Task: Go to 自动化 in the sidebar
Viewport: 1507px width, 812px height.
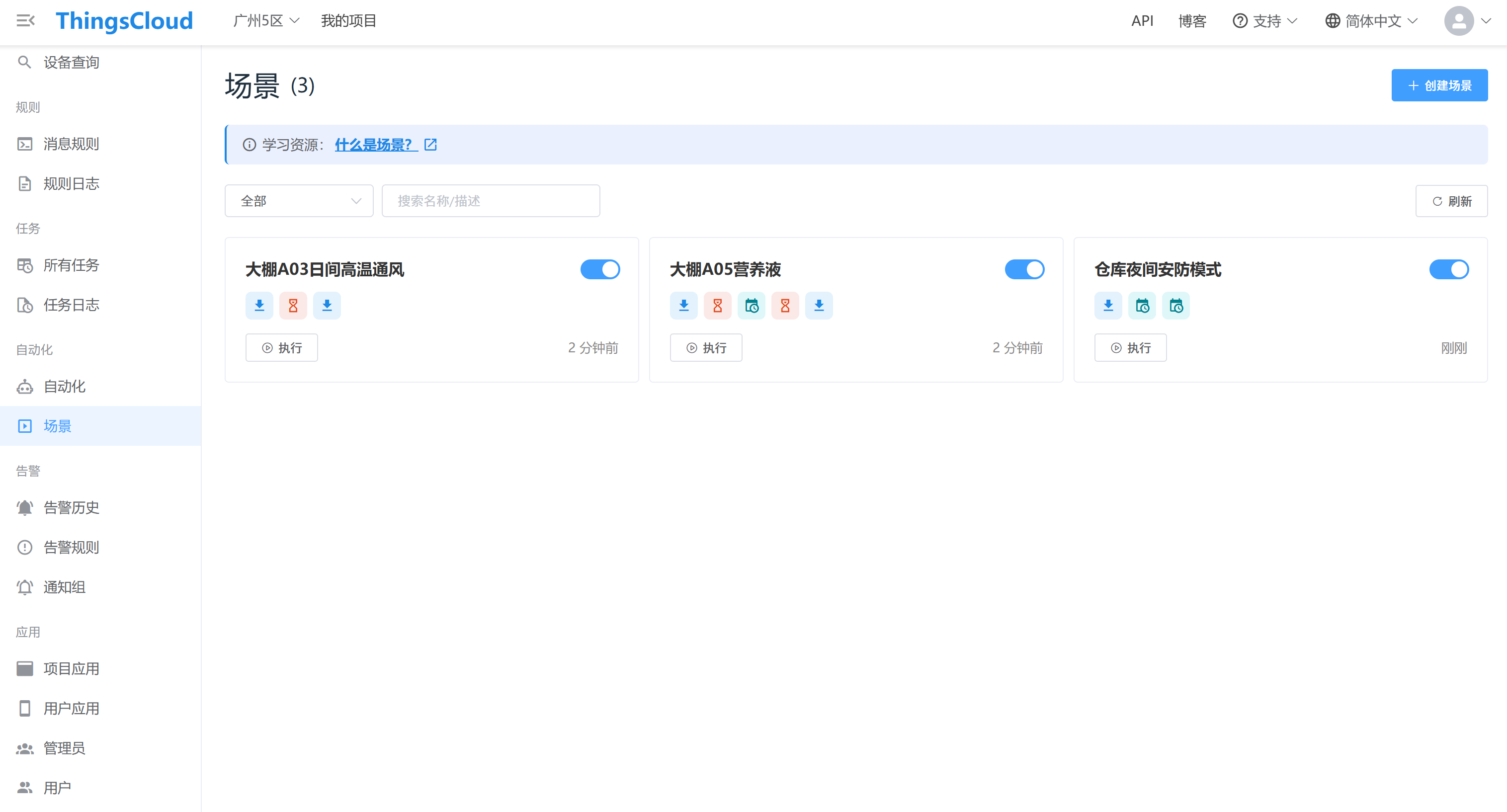Action: (x=64, y=386)
